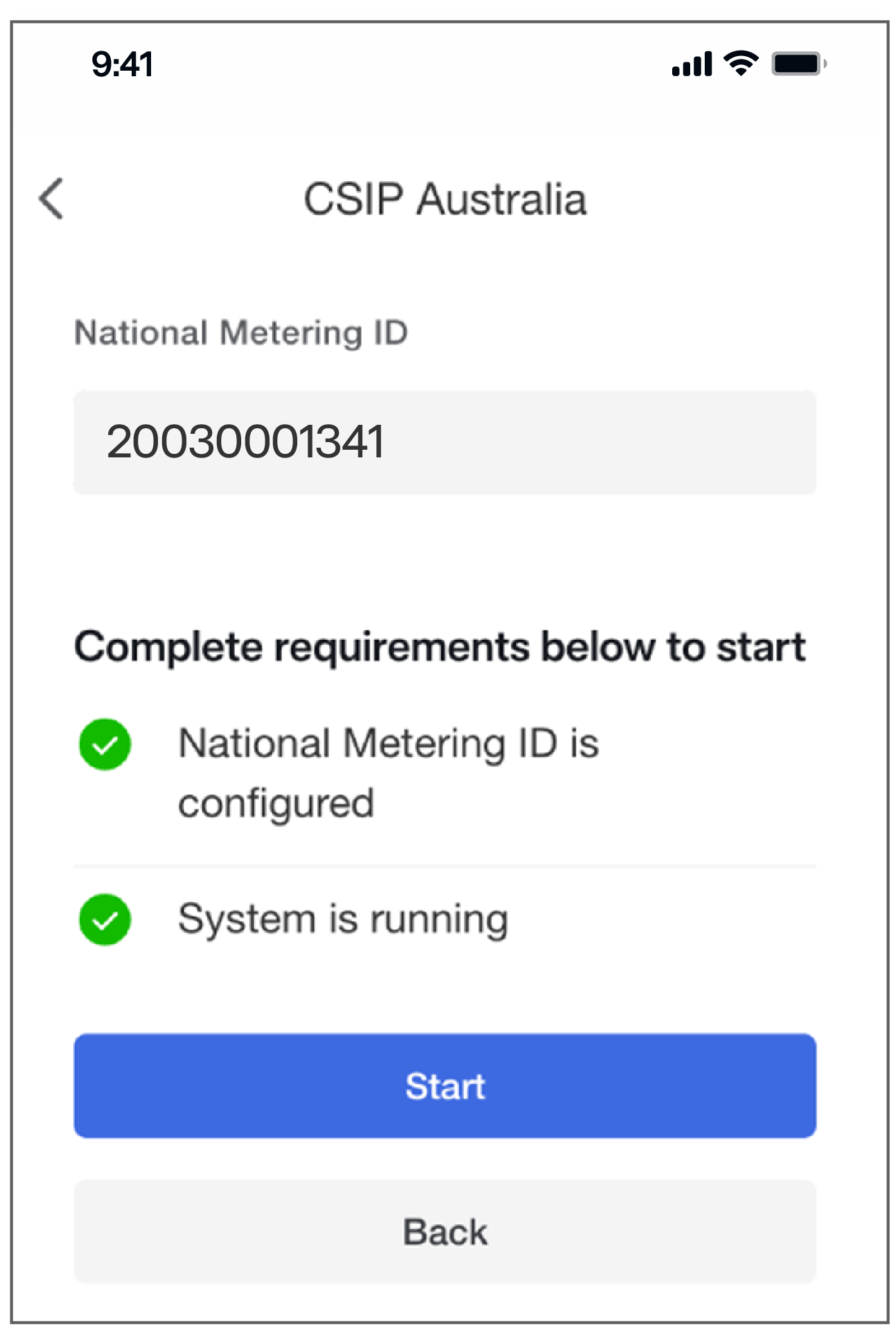Click the National Metering ID field label
Viewport: 896px width, 1343px height.
pyautogui.click(x=241, y=333)
